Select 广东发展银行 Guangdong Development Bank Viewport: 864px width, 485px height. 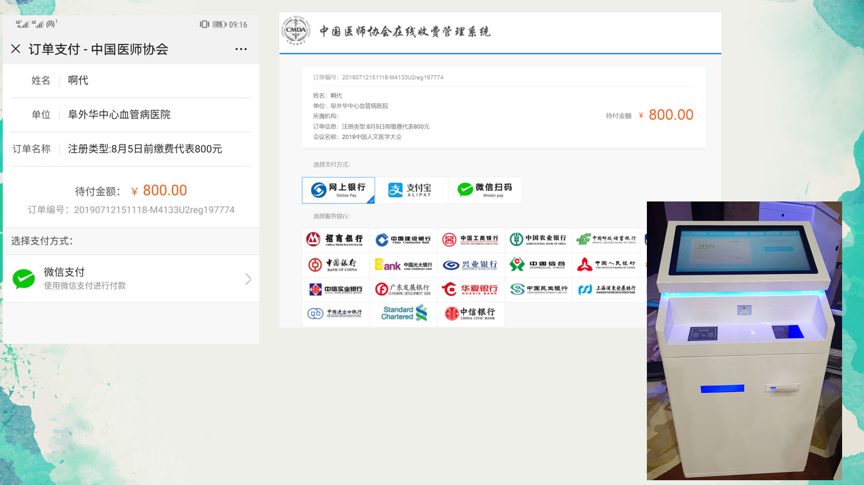coord(403,289)
